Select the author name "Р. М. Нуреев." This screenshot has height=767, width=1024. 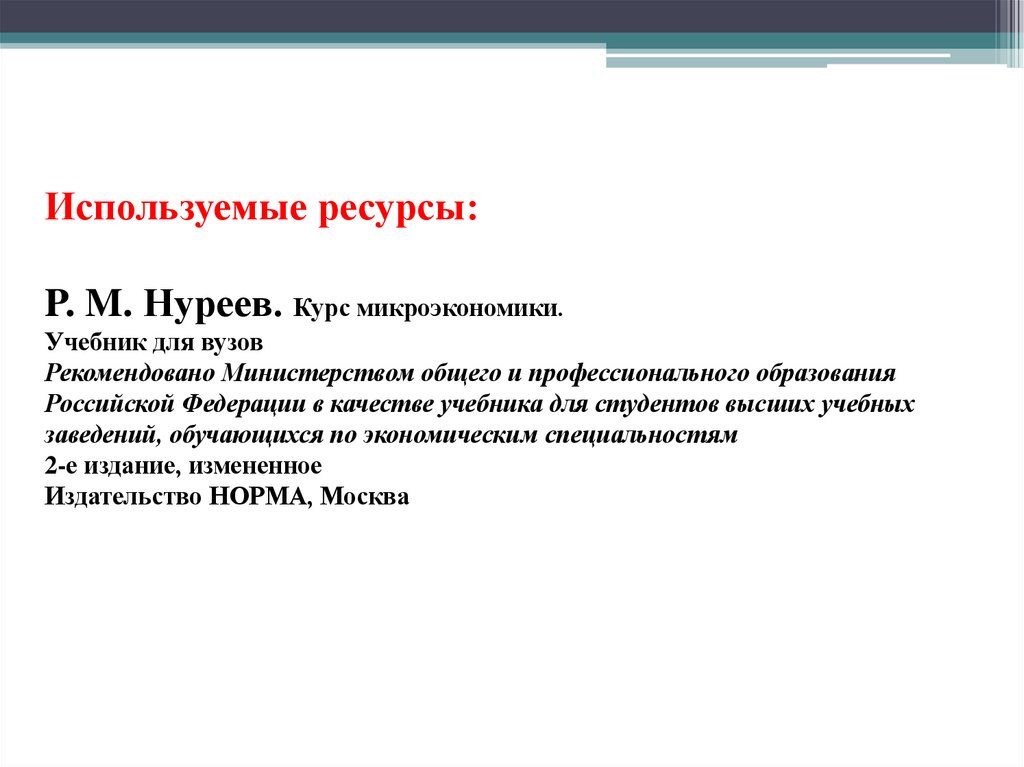163,305
